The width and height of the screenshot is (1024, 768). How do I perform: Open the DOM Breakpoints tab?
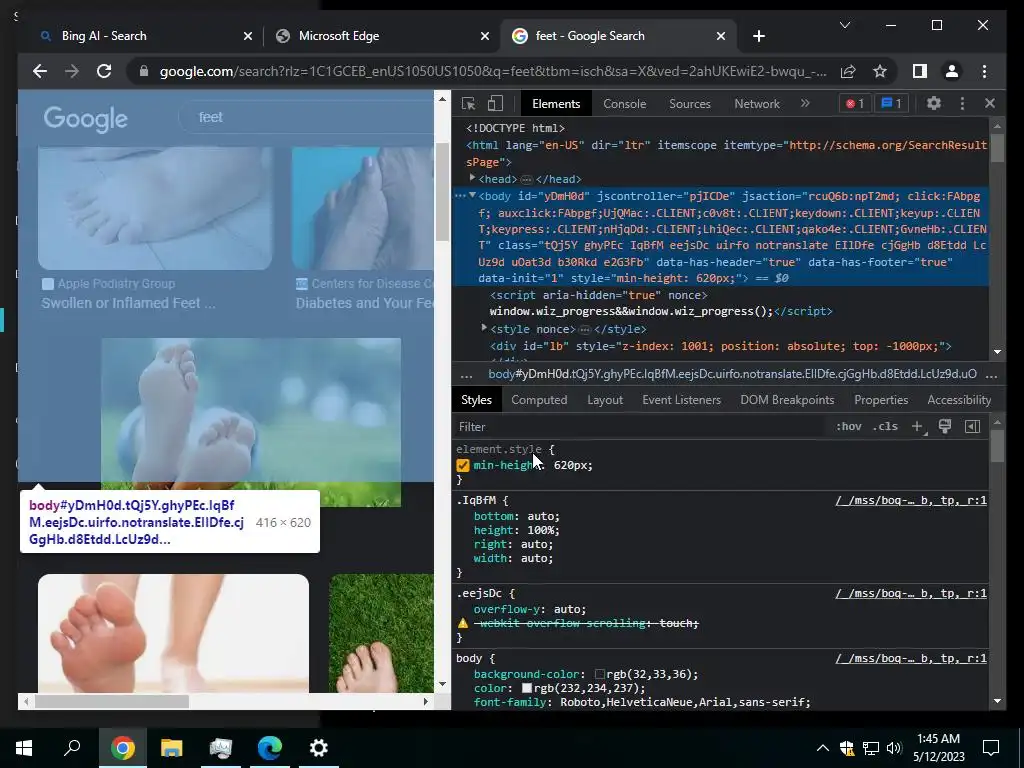[787, 400]
